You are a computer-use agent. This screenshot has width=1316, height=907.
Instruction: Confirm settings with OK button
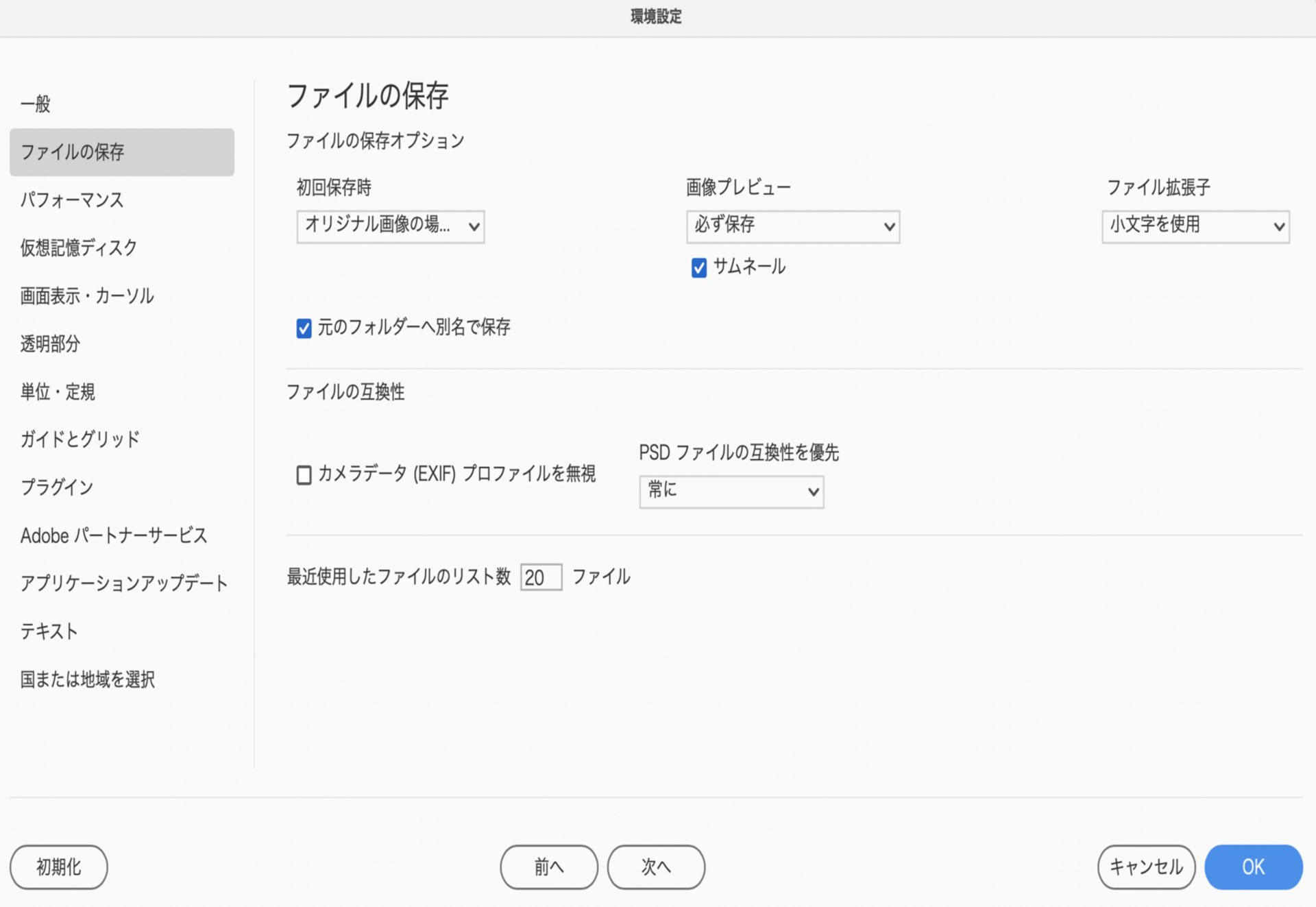(x=1252, y=867)
